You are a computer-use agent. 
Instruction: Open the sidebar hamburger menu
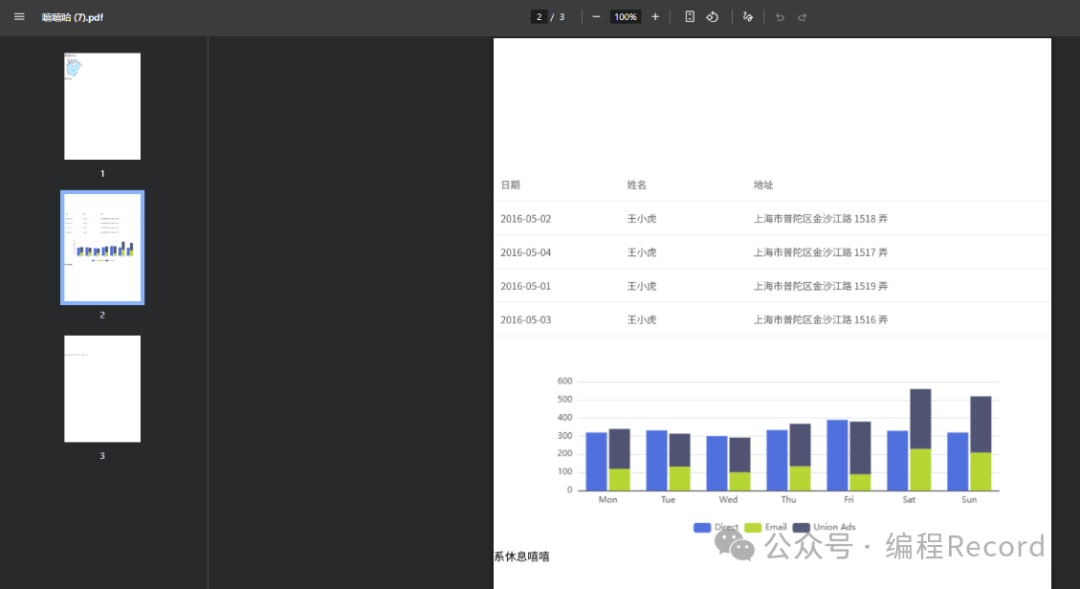19,17
